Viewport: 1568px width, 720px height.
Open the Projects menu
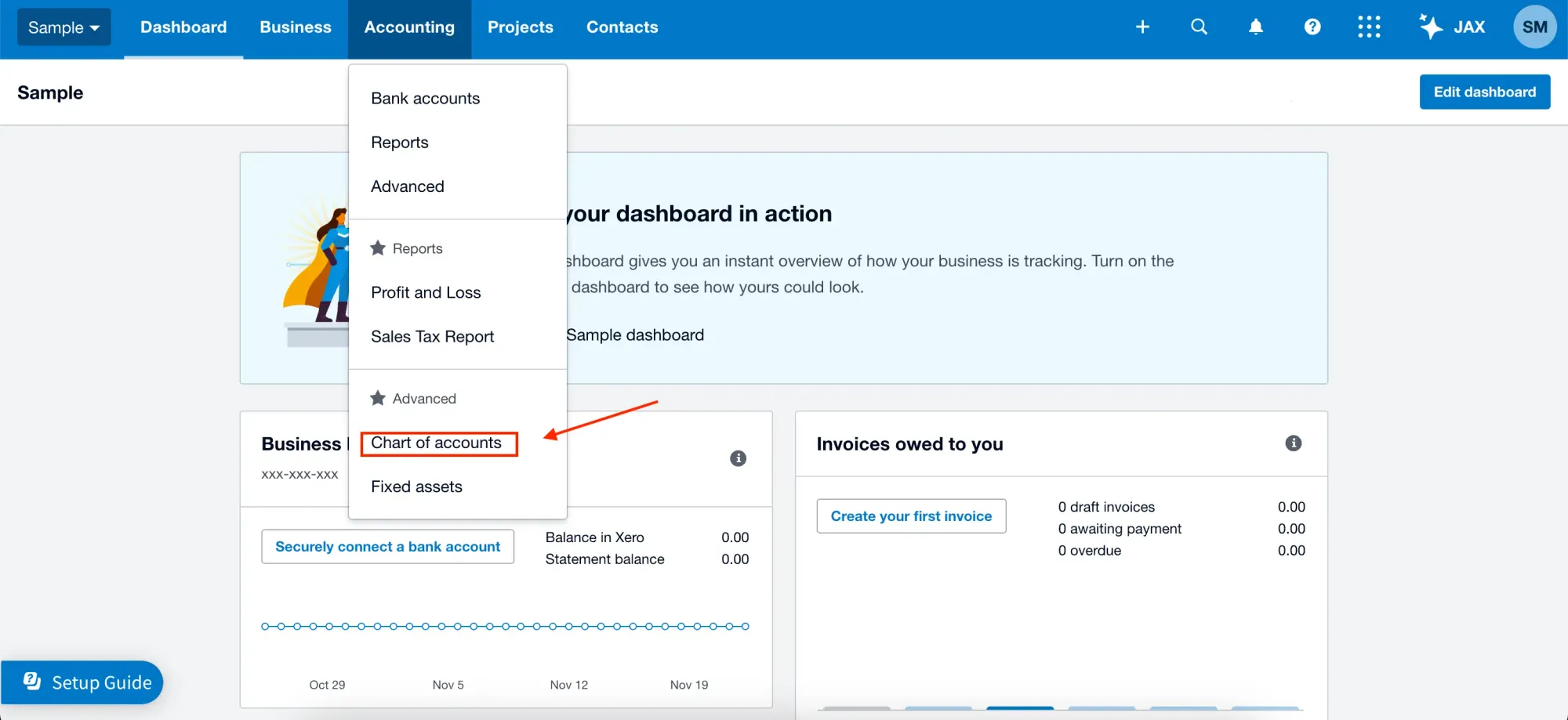[x=521, y=27]
